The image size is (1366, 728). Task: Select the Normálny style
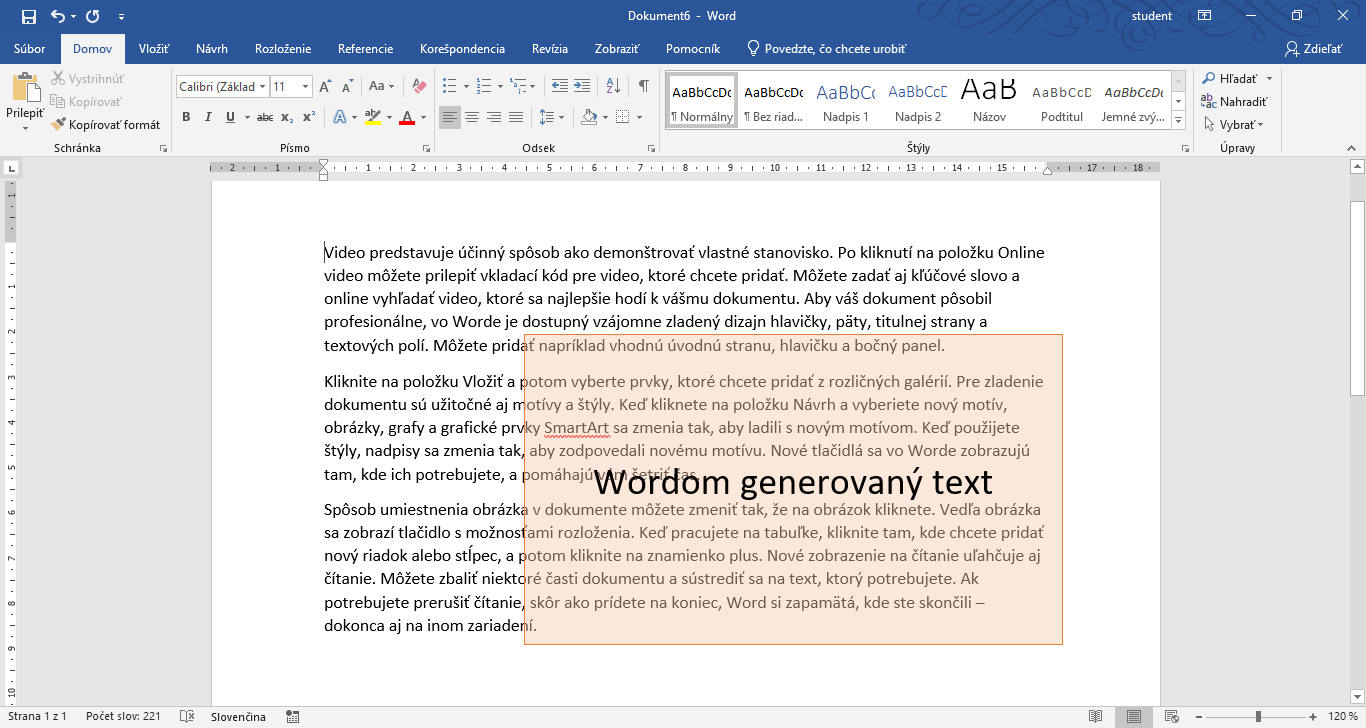[x=701, y=100]
